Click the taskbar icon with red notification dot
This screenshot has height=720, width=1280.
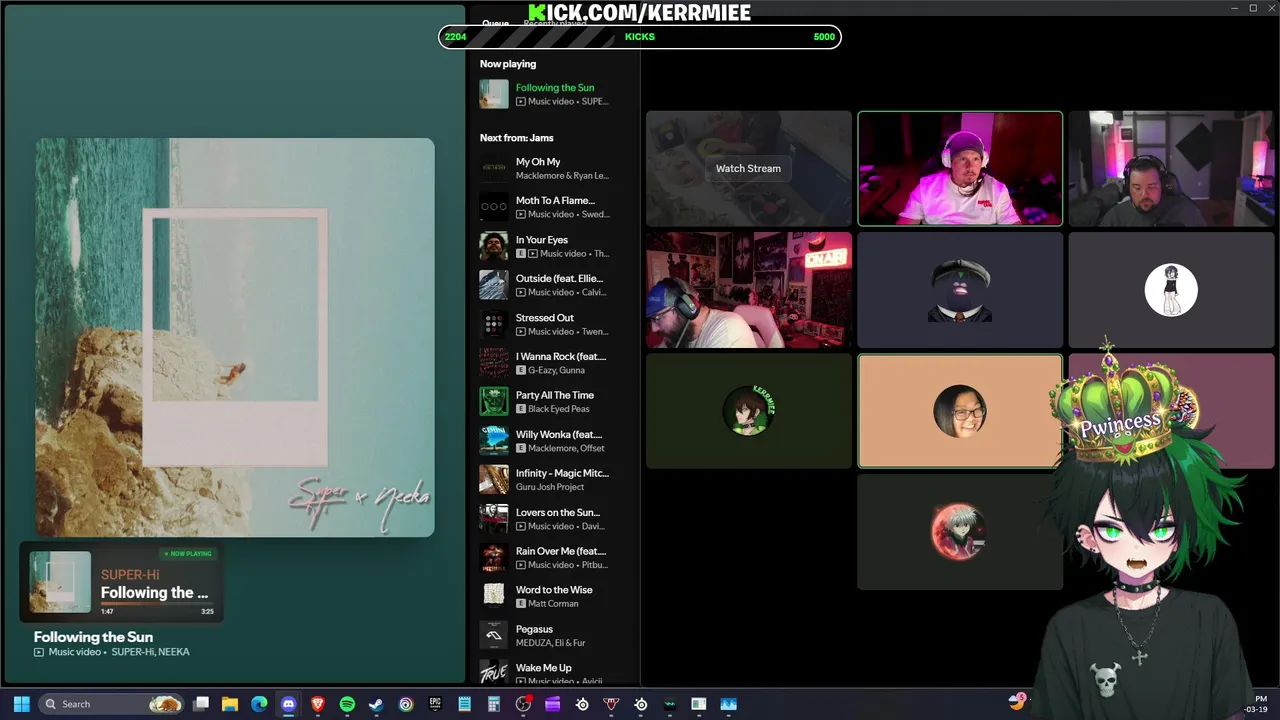tap(523, 704)
